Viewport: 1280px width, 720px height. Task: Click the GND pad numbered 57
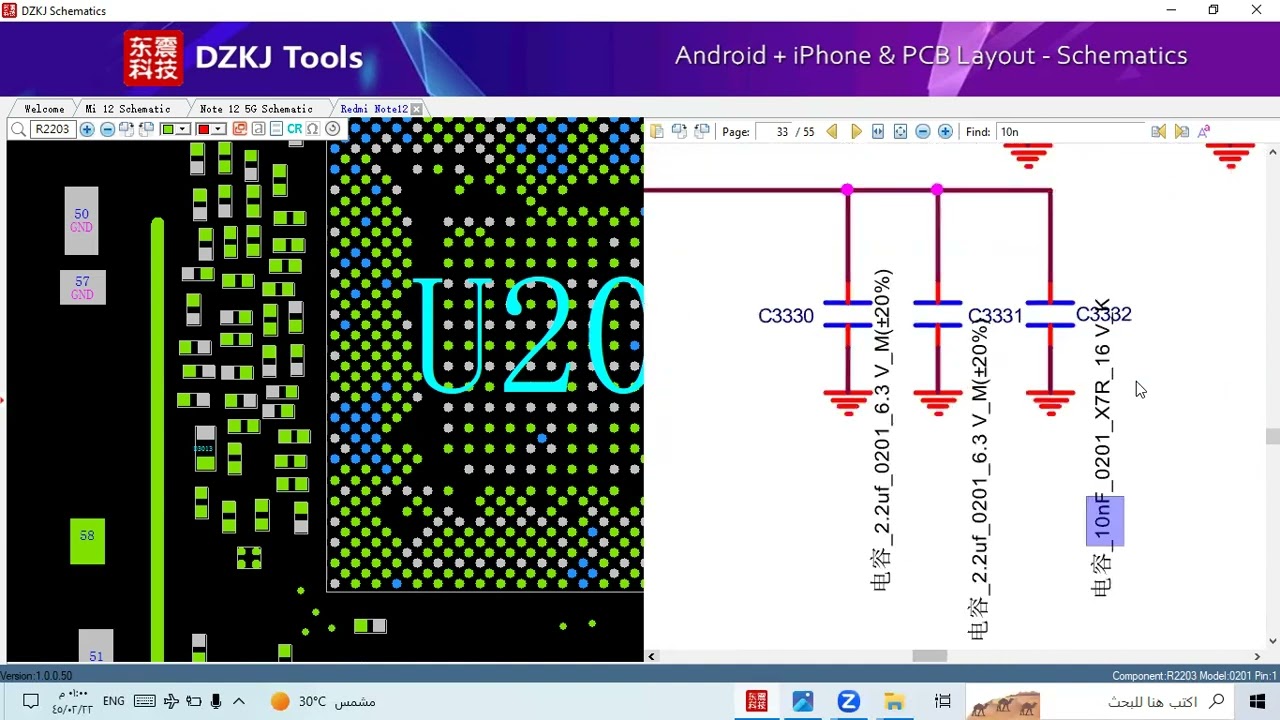click(82, 288)
